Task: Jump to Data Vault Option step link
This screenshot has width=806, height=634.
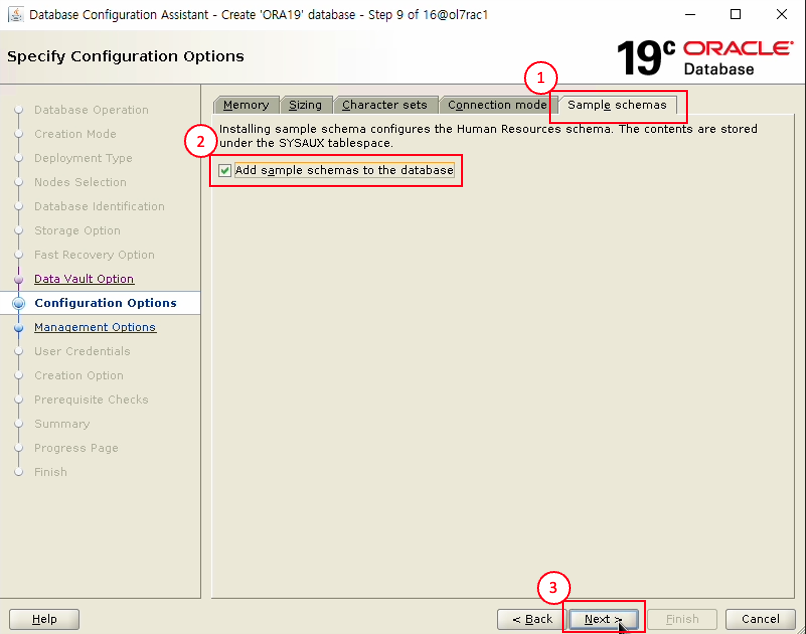Action: pos(84,279)
